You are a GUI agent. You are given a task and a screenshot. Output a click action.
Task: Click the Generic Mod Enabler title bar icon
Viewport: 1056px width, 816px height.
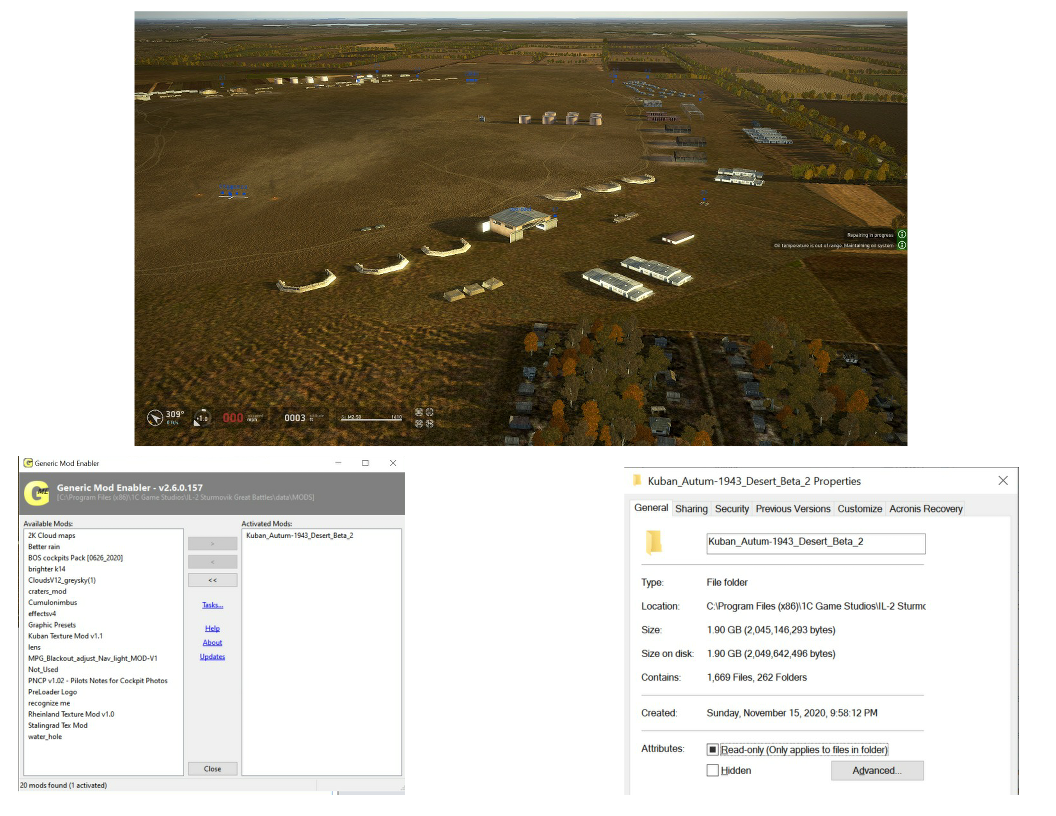click(28, 463)
